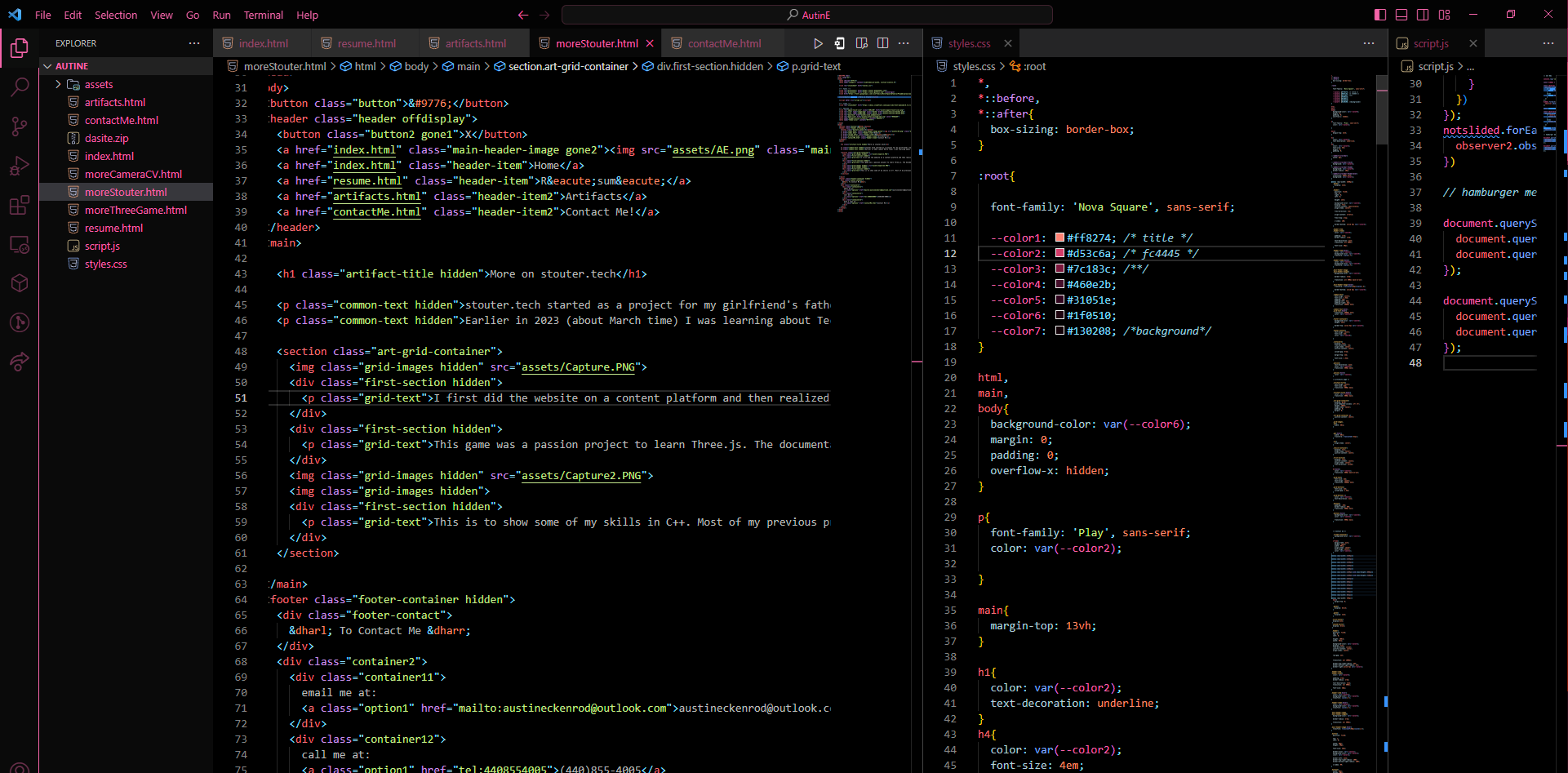This screenshot has height=773, width=1568.
Task: Click the Split Editor Right icon
Action: click(882, 43)
